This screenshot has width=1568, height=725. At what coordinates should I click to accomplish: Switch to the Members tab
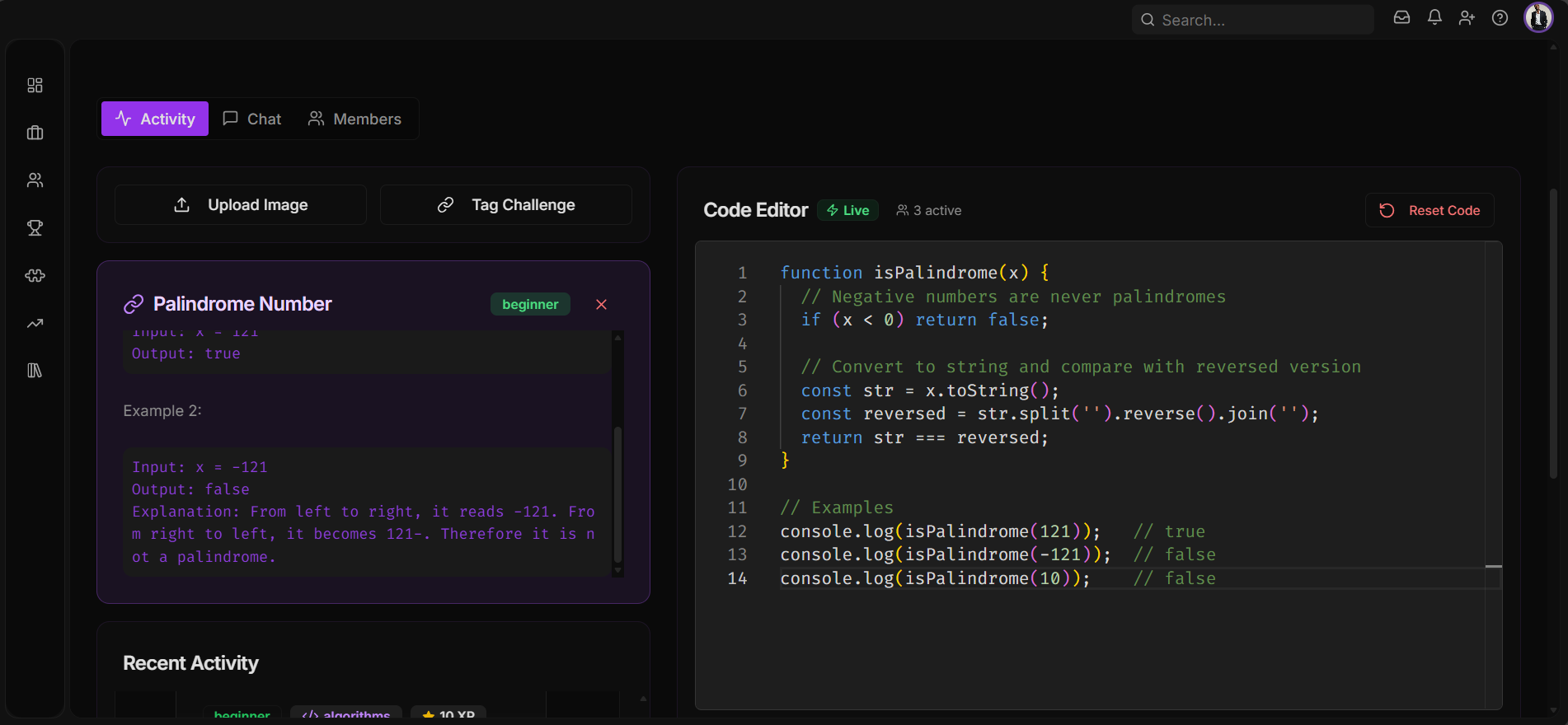click(x=354, y=119)
